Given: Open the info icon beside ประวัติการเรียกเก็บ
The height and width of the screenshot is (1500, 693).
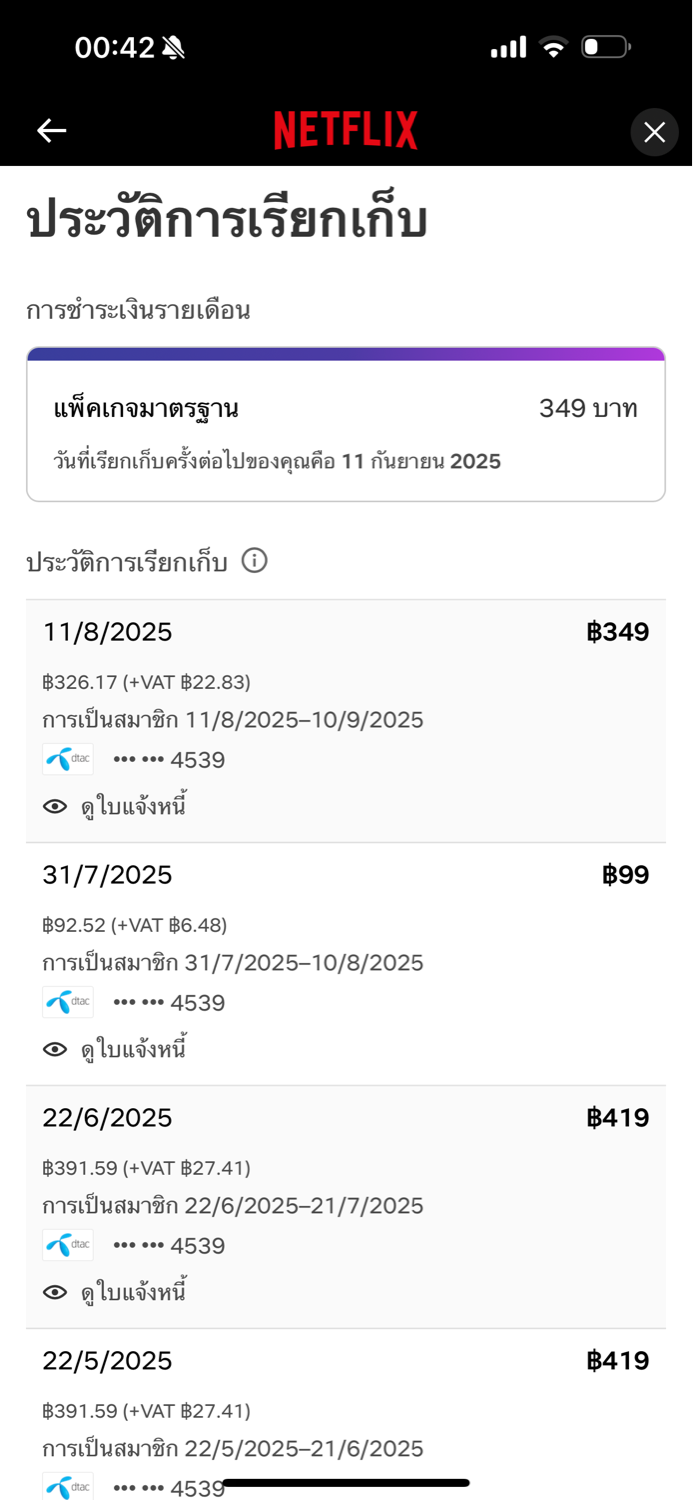Looking at the screenshot, I should click(x=255, y=561).
